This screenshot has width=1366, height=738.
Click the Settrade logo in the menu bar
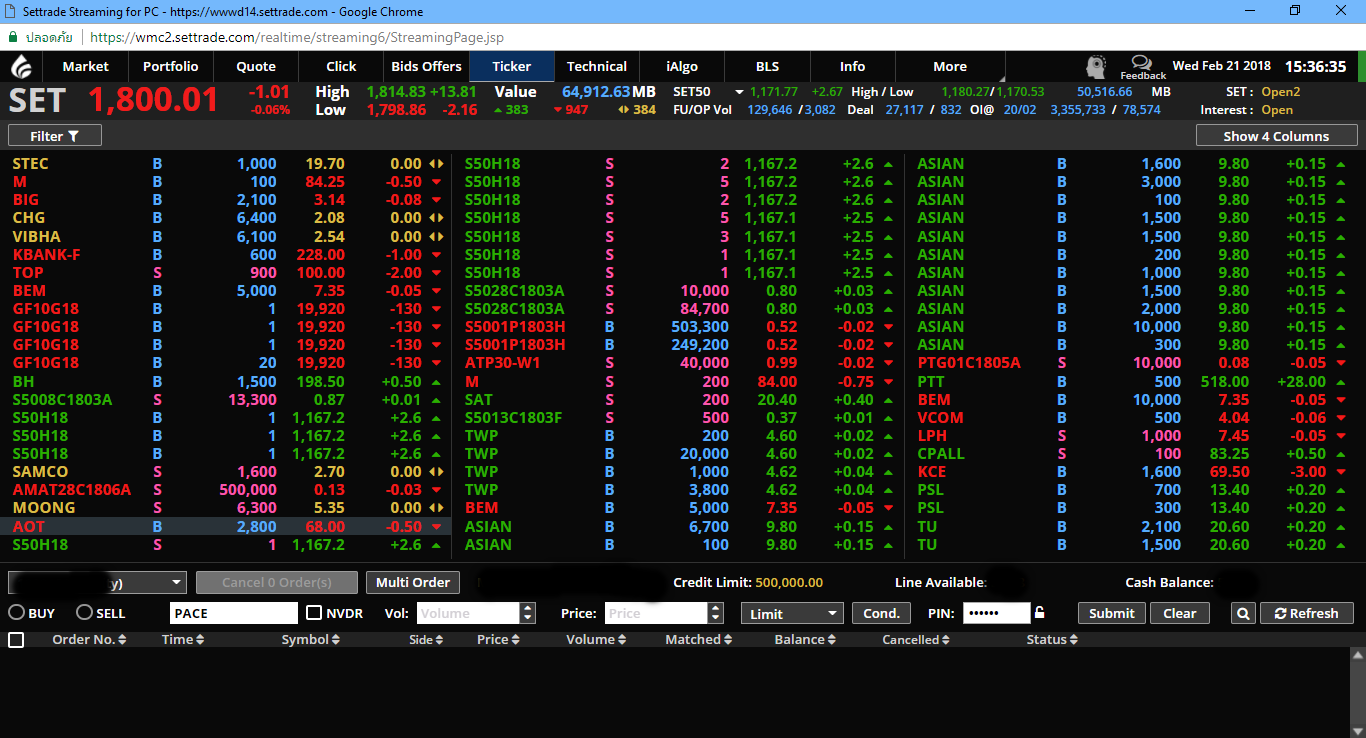coord(21,66)
